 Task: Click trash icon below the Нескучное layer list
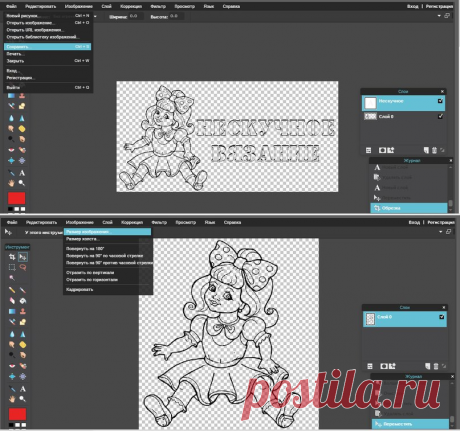pos(434,150)
